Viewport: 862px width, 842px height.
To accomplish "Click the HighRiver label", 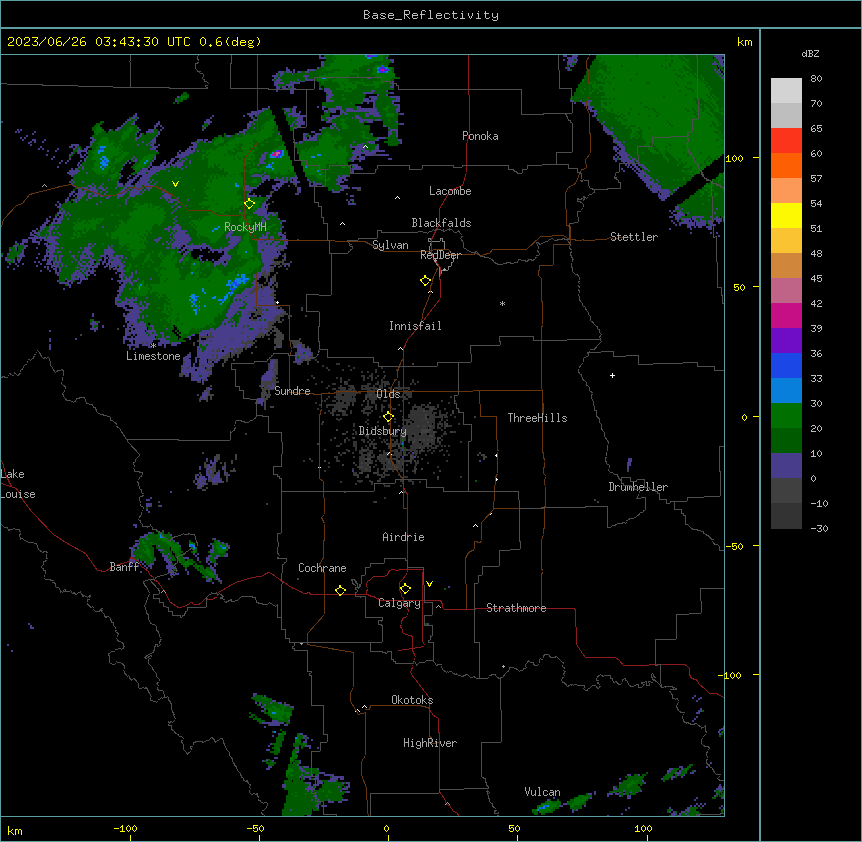I will pyautogui.click(x=430, y=743).
